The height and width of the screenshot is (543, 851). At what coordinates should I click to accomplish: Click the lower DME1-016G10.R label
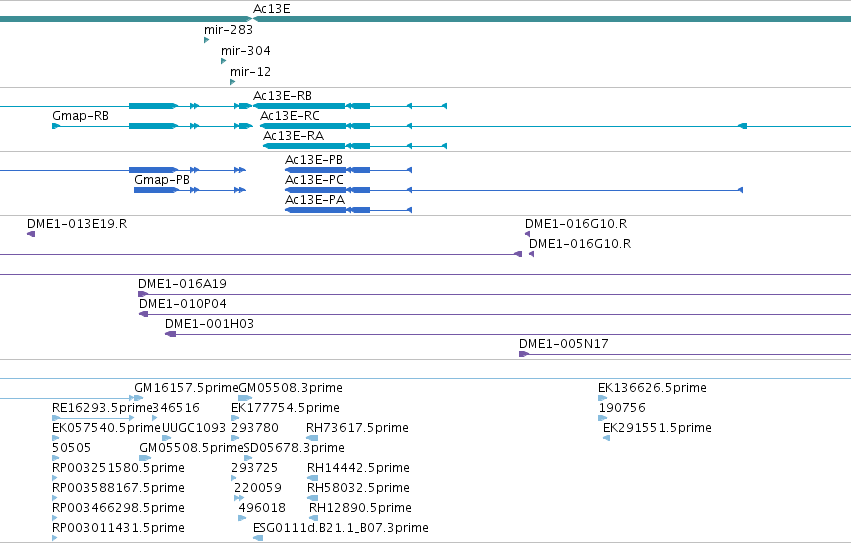click(580, 244)
